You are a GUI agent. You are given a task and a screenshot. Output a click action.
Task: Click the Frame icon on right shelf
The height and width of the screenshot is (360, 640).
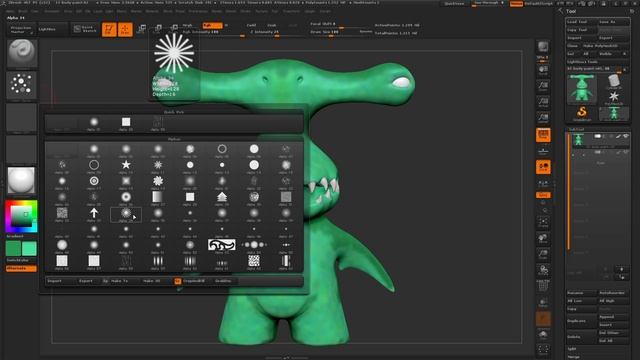point(543,223)
